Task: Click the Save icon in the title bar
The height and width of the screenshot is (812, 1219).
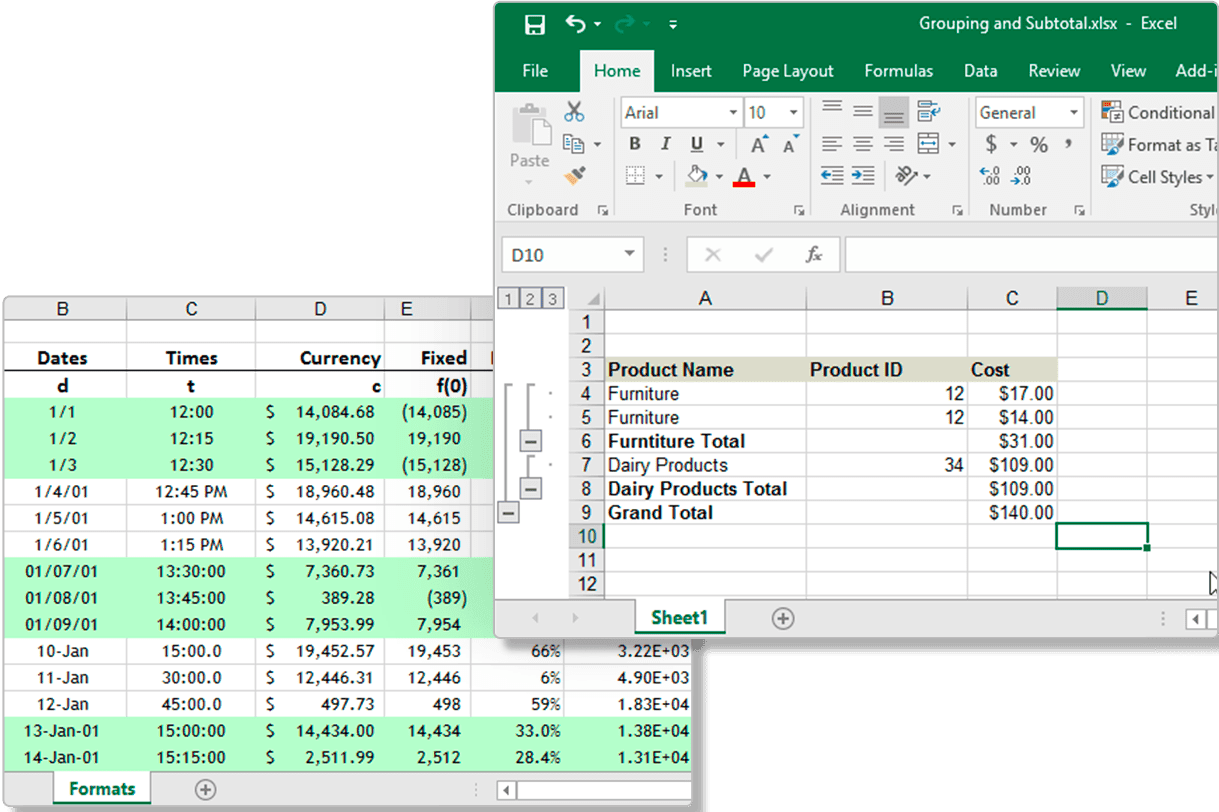Action: pos(535,24)
